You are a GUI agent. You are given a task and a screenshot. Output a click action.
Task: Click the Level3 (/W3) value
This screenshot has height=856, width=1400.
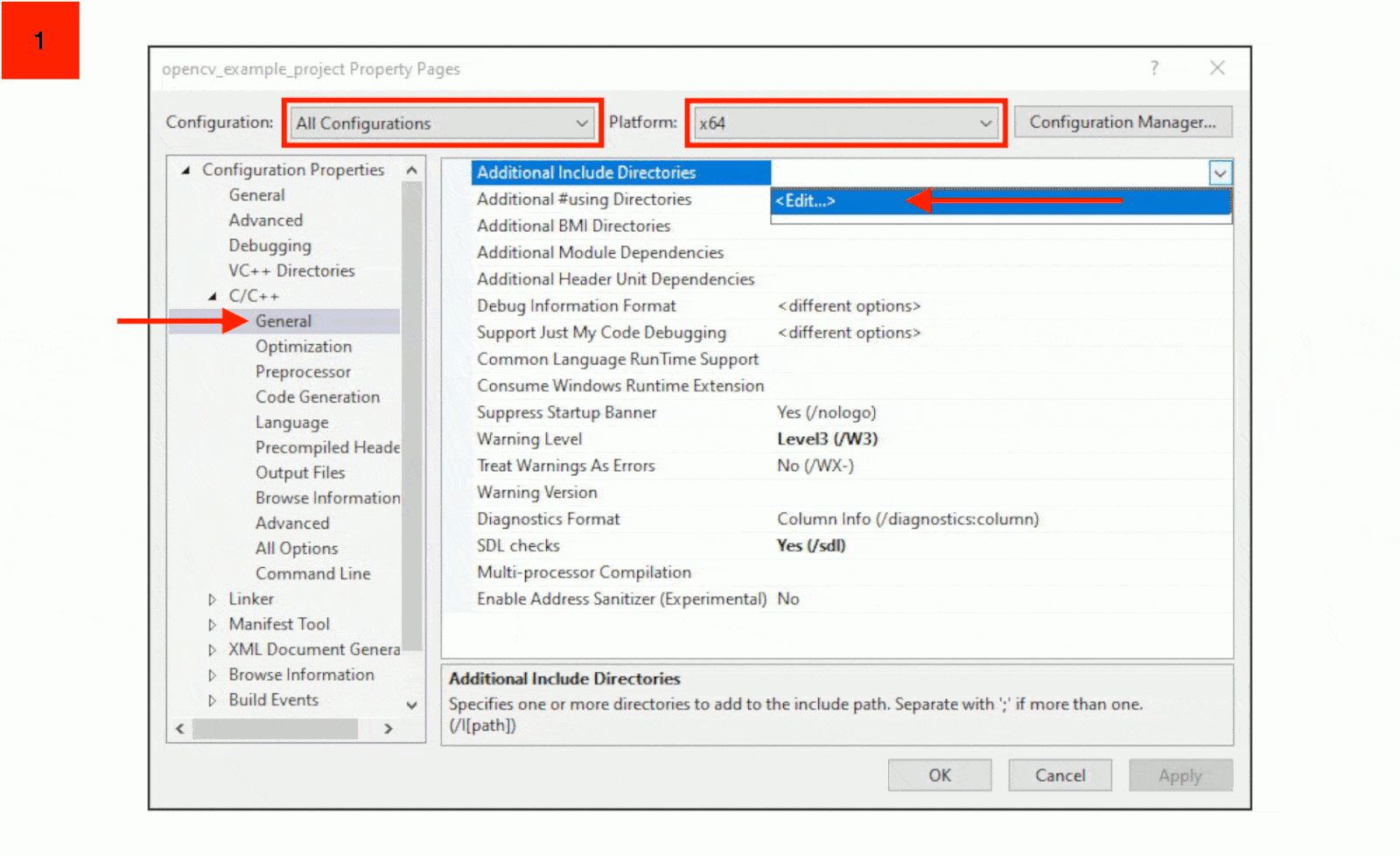pos(827,439)
